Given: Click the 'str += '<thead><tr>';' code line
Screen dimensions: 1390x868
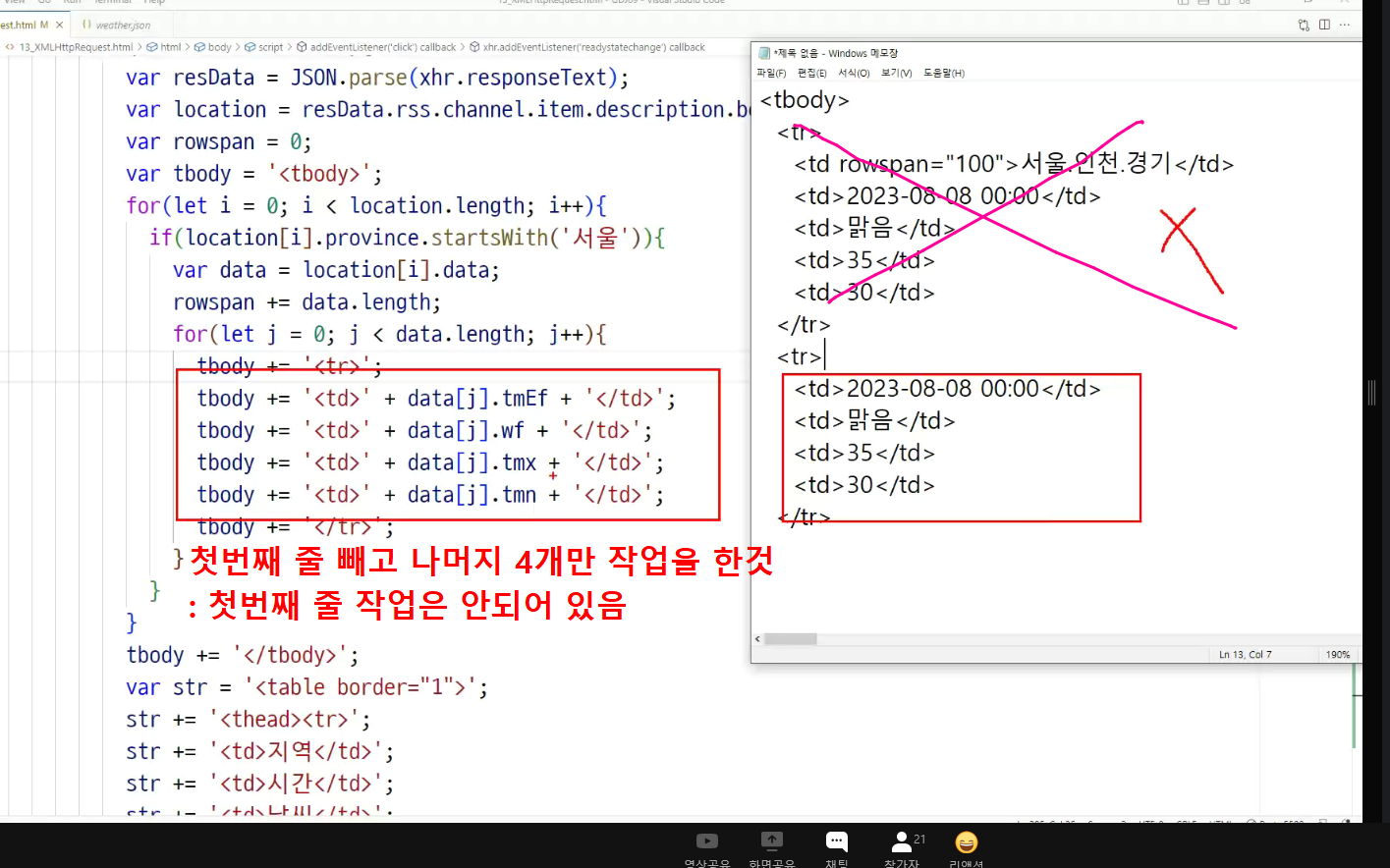Looking at the screenshot, I should tap(249, 720).
